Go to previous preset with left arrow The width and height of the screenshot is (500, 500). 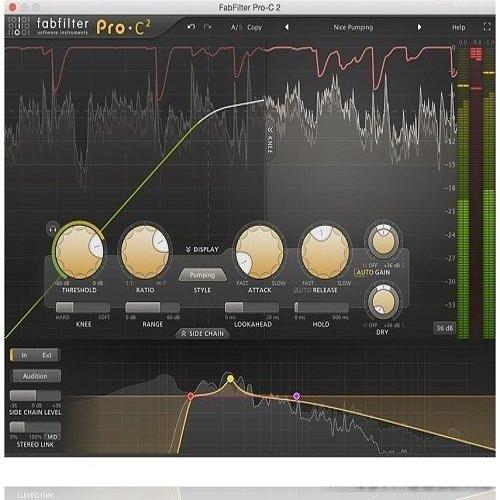(x=286, y=27)
